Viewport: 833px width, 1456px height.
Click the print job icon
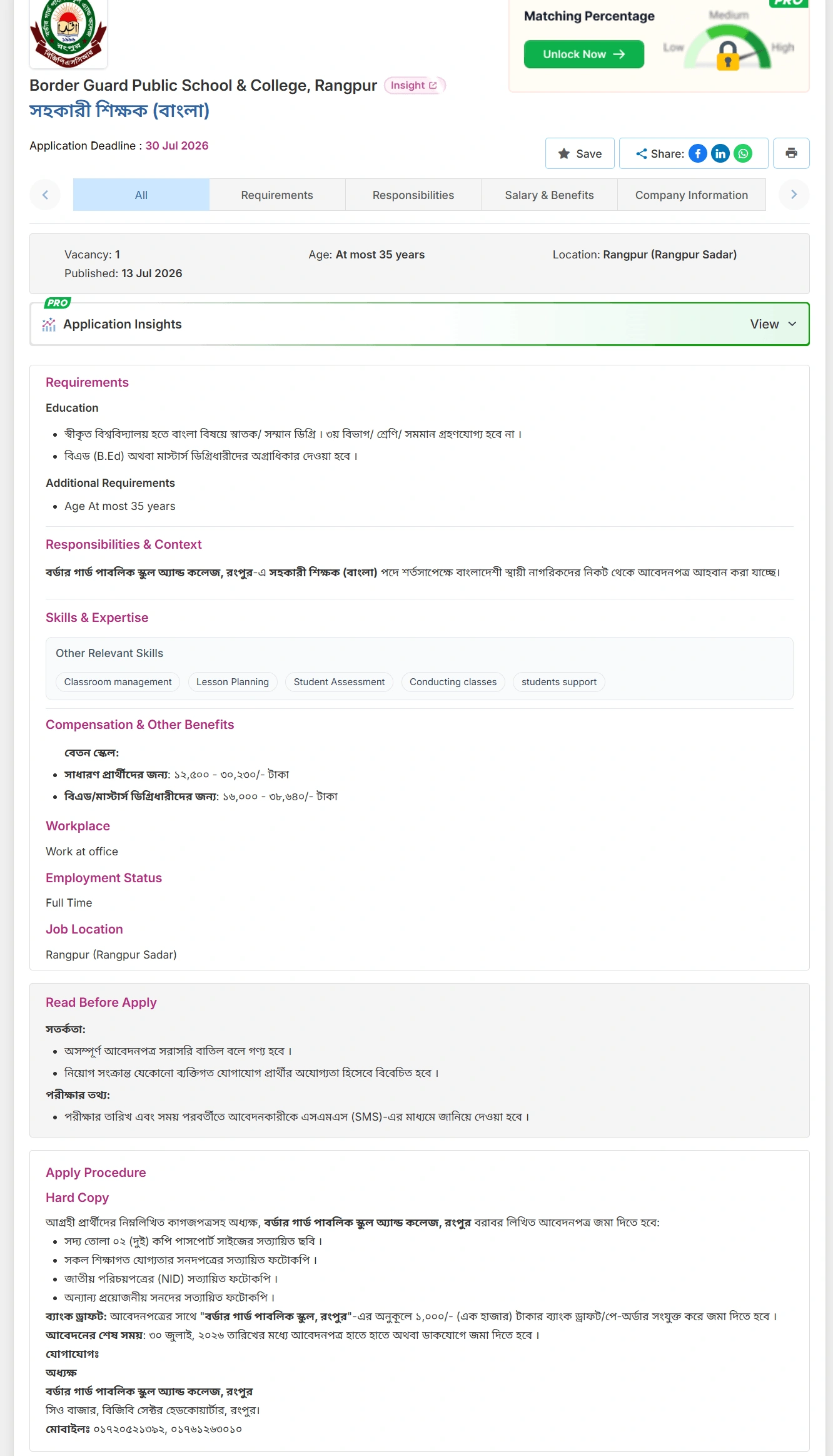(791, 153)
